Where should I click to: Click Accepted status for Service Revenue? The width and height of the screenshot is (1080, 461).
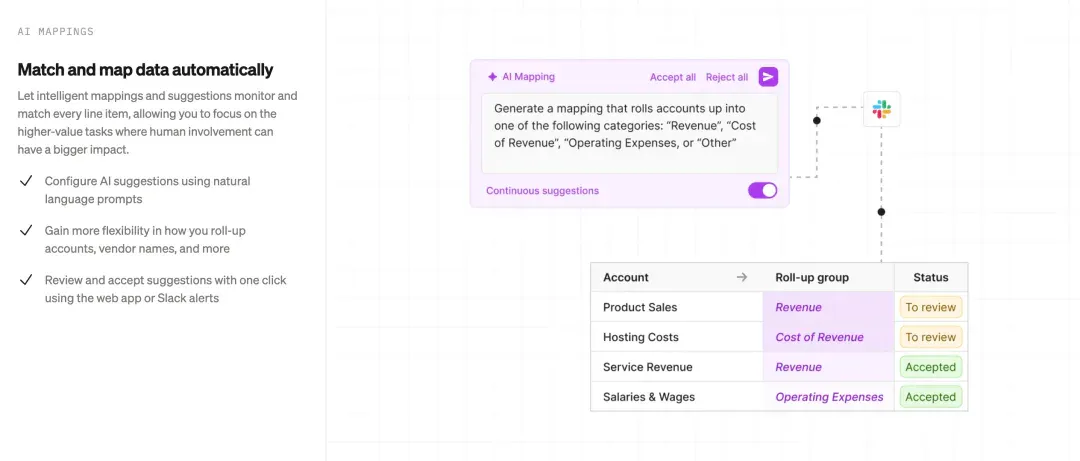[931, 367]
